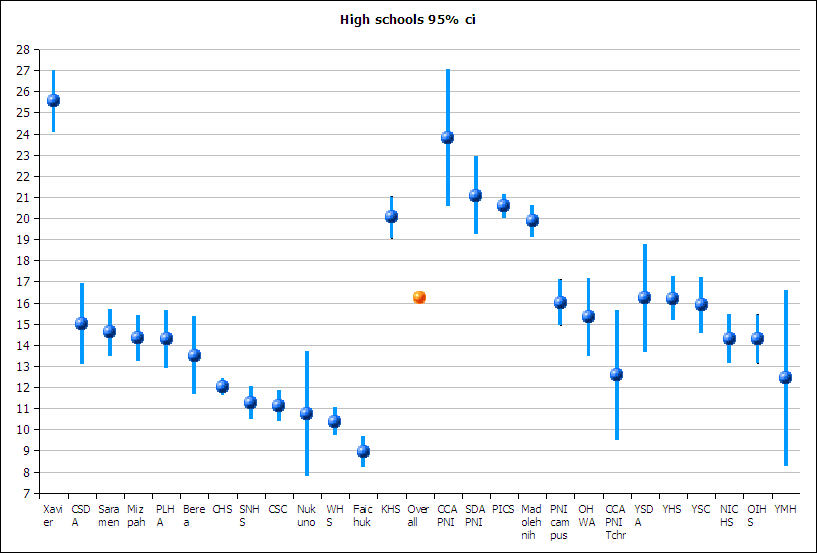The image size is (817, 553).
Task: Click the SNHS data marker
Action: coord(250,402)
